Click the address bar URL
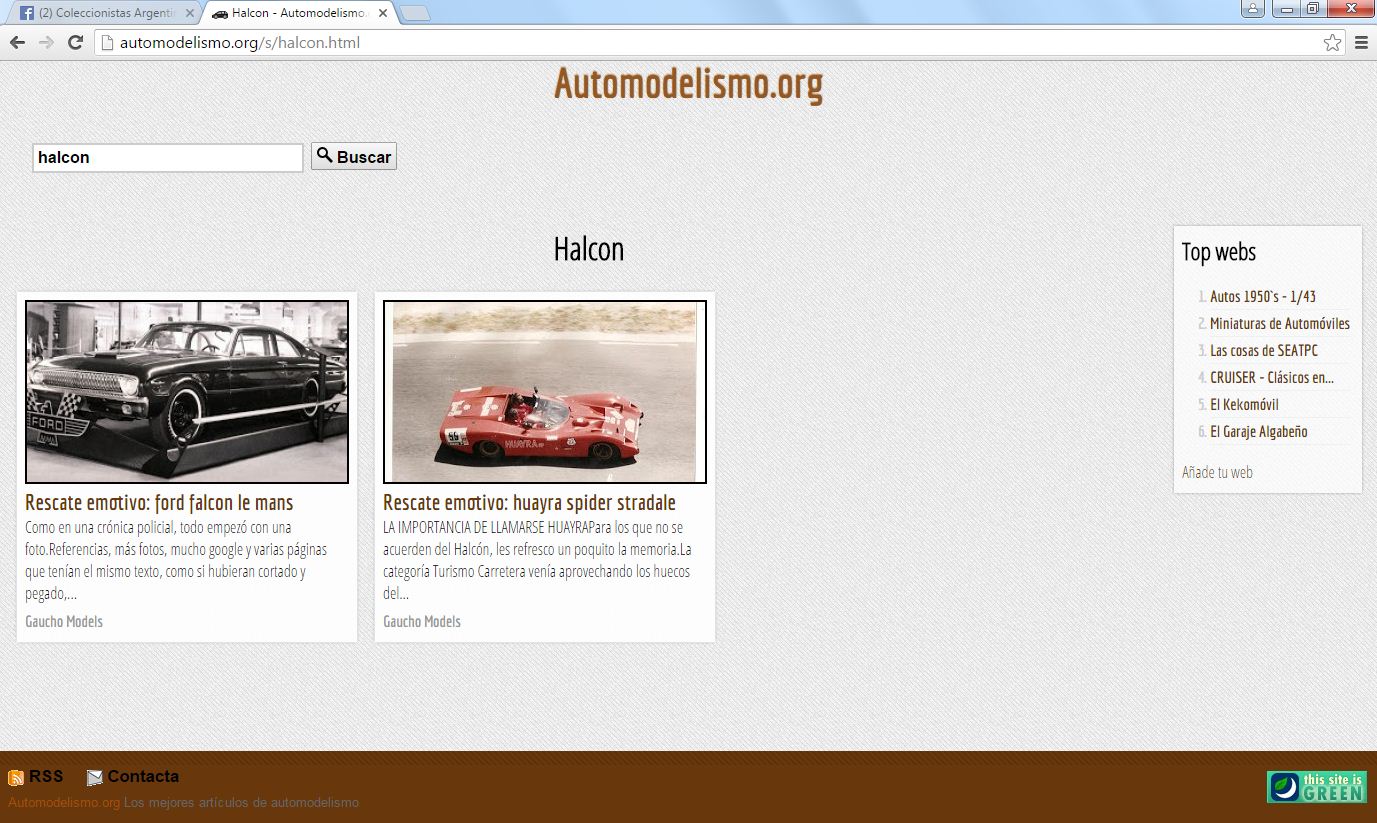The image size is (1377, 823). tap(240, 42)
